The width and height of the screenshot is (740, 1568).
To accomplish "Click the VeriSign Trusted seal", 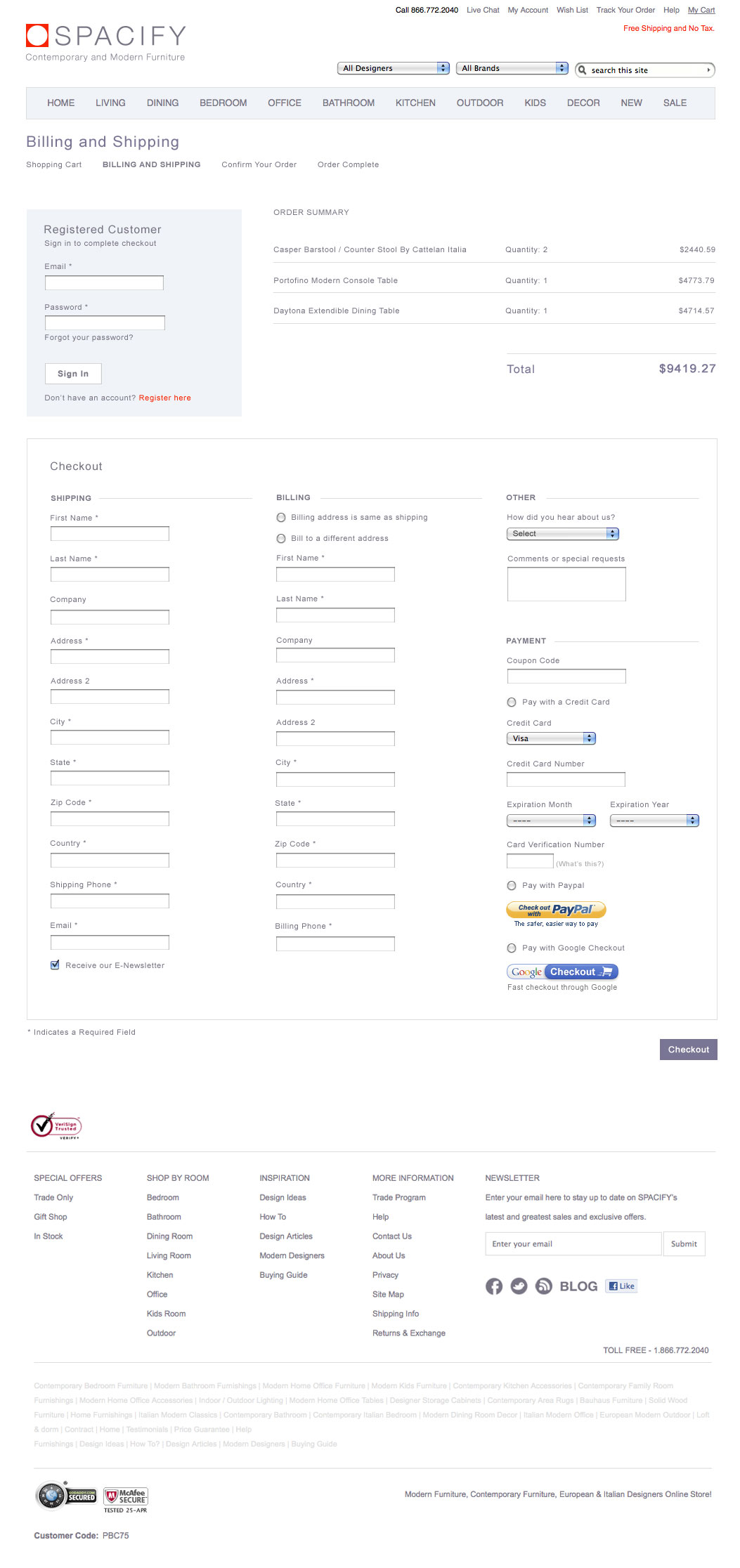I will coord(56,1126).
